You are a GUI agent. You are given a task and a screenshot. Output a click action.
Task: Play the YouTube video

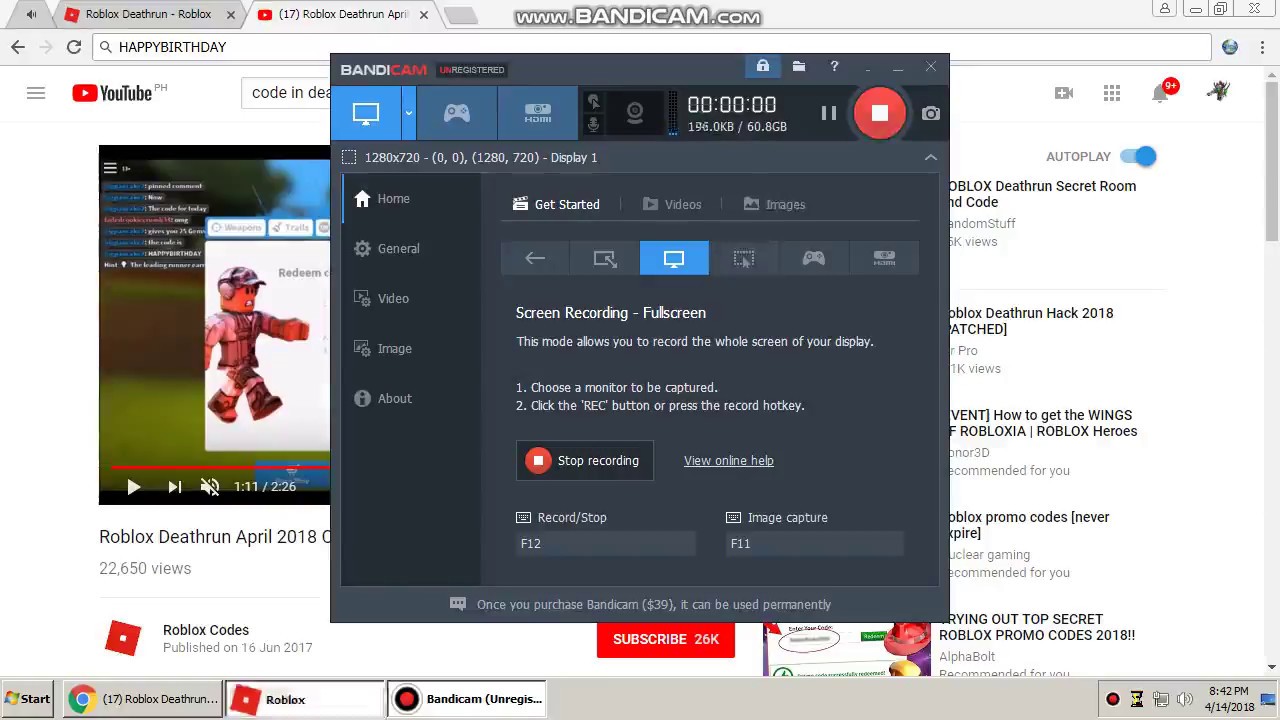pyautogui.click(x=133, y=486)
